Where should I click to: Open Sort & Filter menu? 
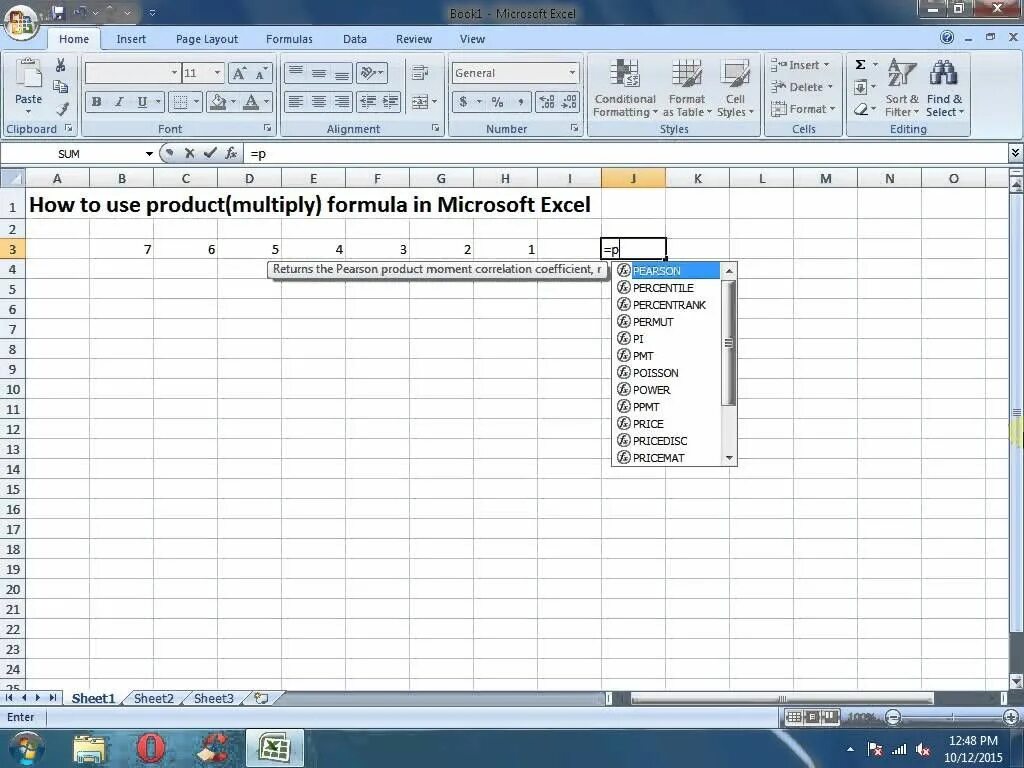(x=902, y=88)
